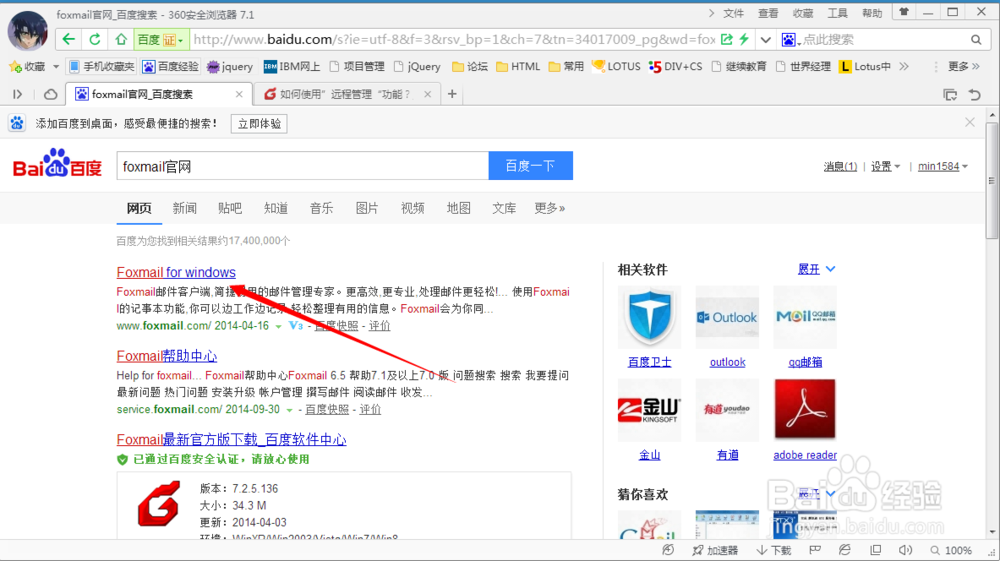This screenshot has width=1000, height=561.
Task: Click the 立即体验 button
Action: [x=259, y=124]
